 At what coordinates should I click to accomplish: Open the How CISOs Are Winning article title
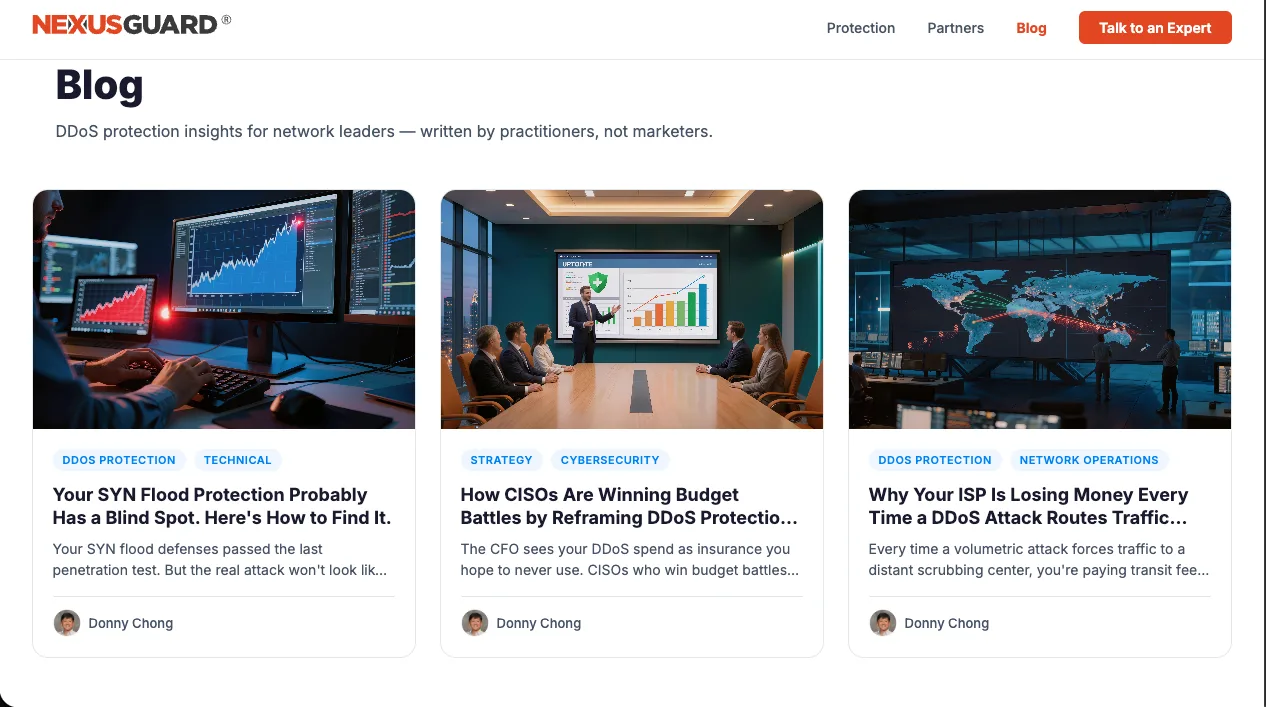(629, 506)
